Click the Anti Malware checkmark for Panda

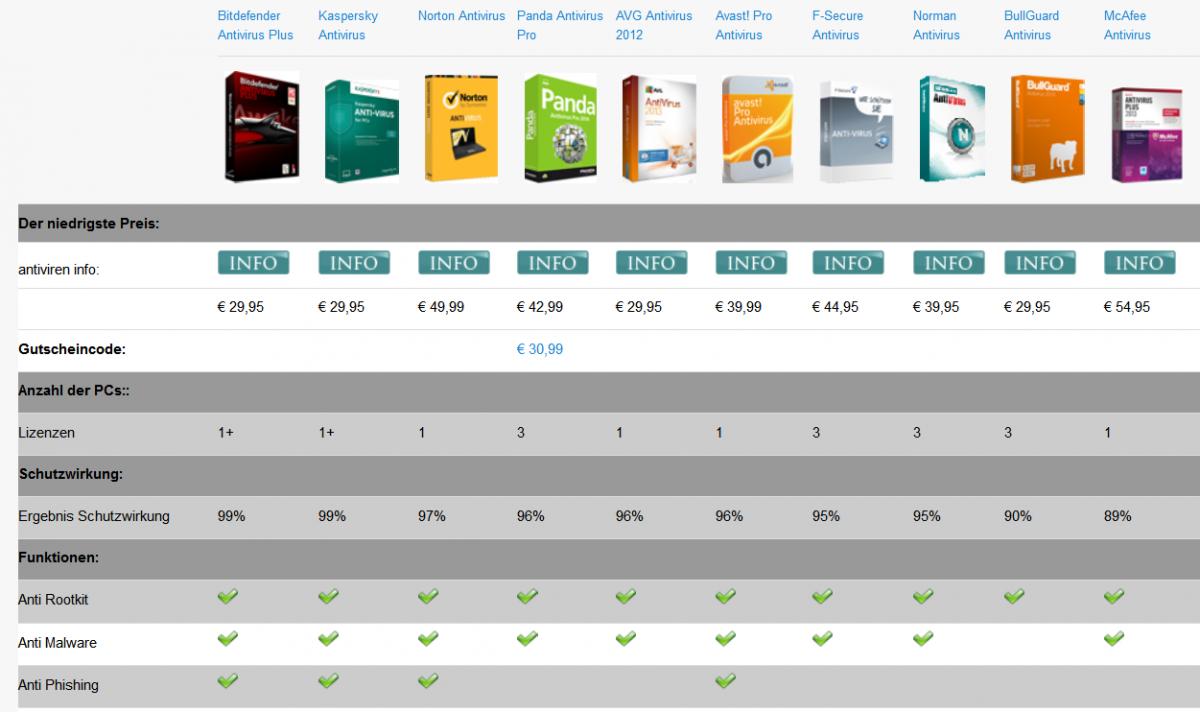[x=527, y=638]
